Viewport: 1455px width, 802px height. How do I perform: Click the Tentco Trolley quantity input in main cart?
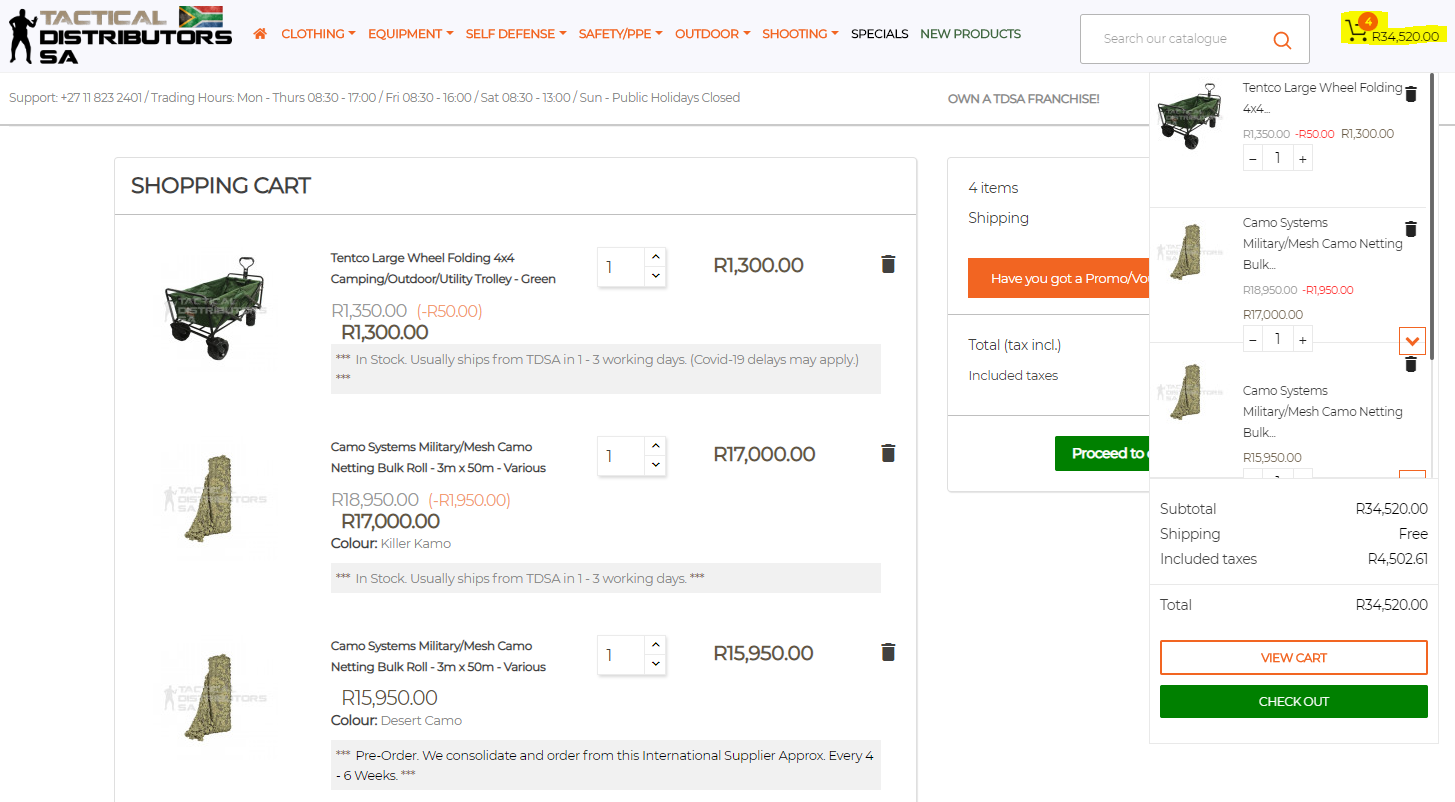click(621, 267)
